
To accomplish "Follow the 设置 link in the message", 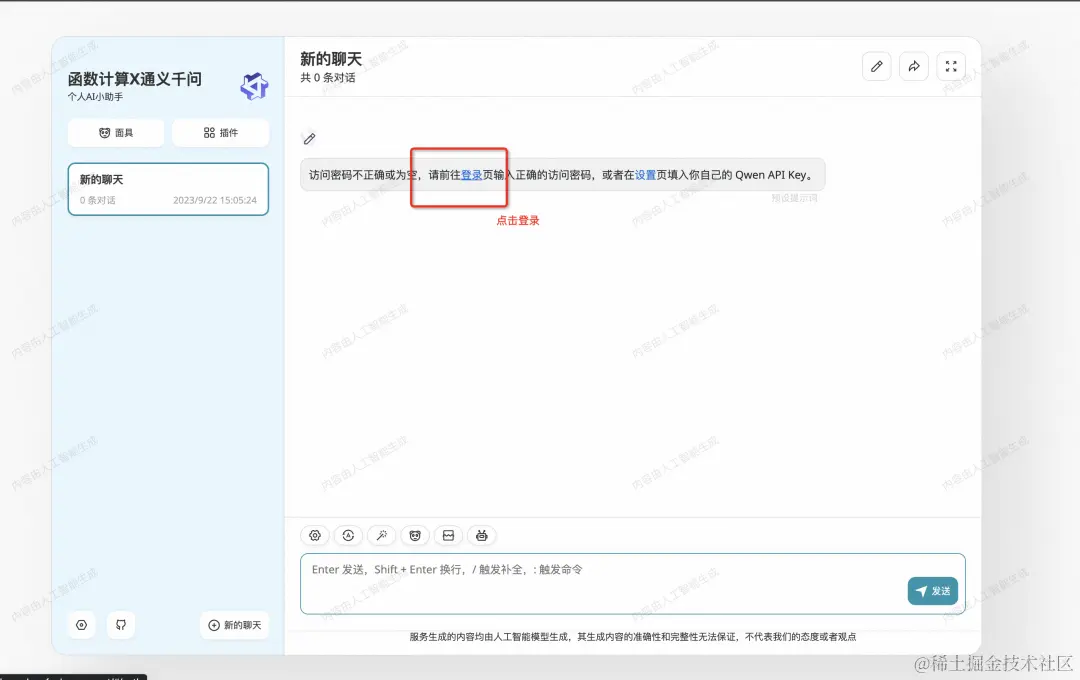I will 645,175.
